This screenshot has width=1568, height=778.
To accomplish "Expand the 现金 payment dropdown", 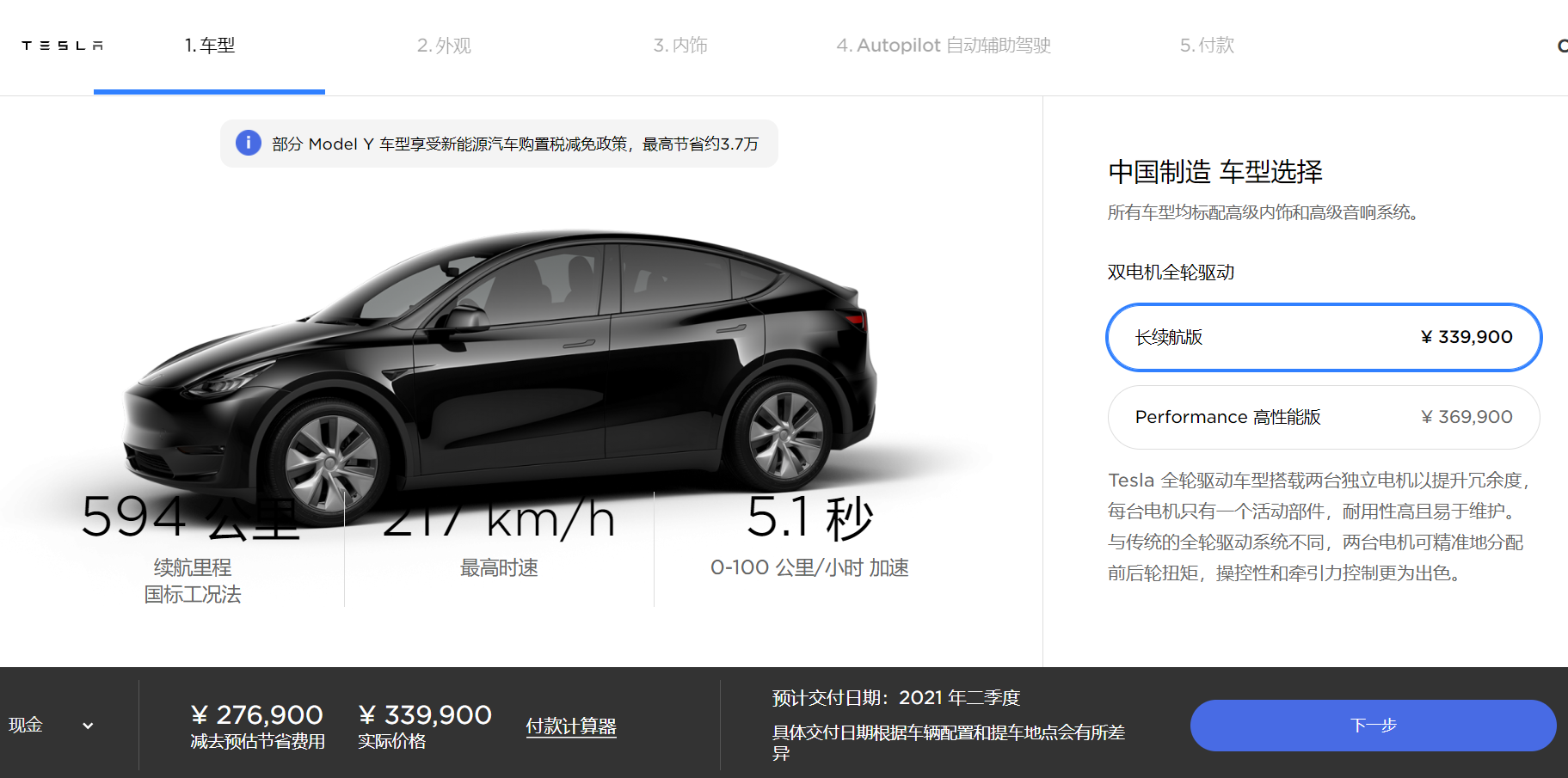I will pyautogui.click(x=51, y=725).
